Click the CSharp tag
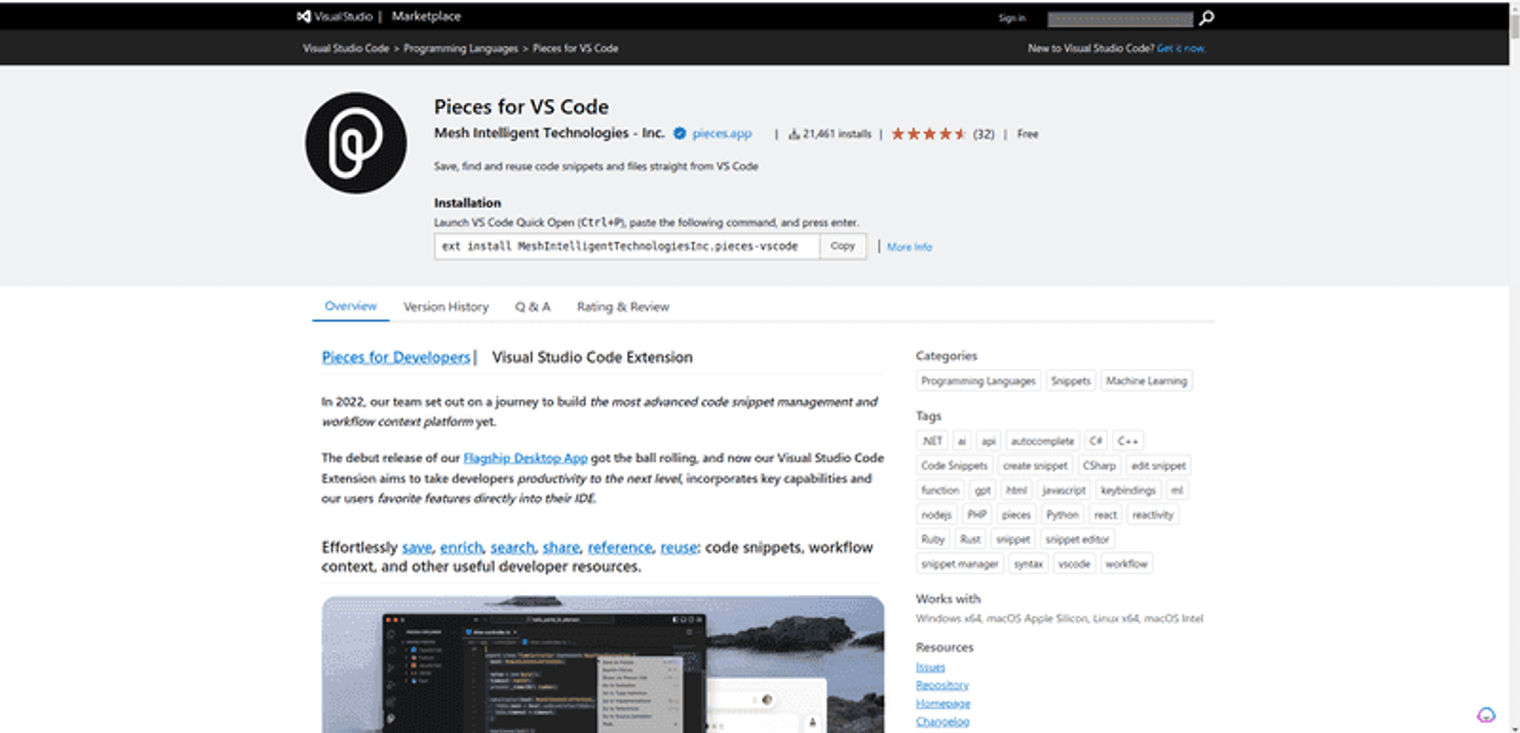The image size is (1520, 733). [1099, 466]
